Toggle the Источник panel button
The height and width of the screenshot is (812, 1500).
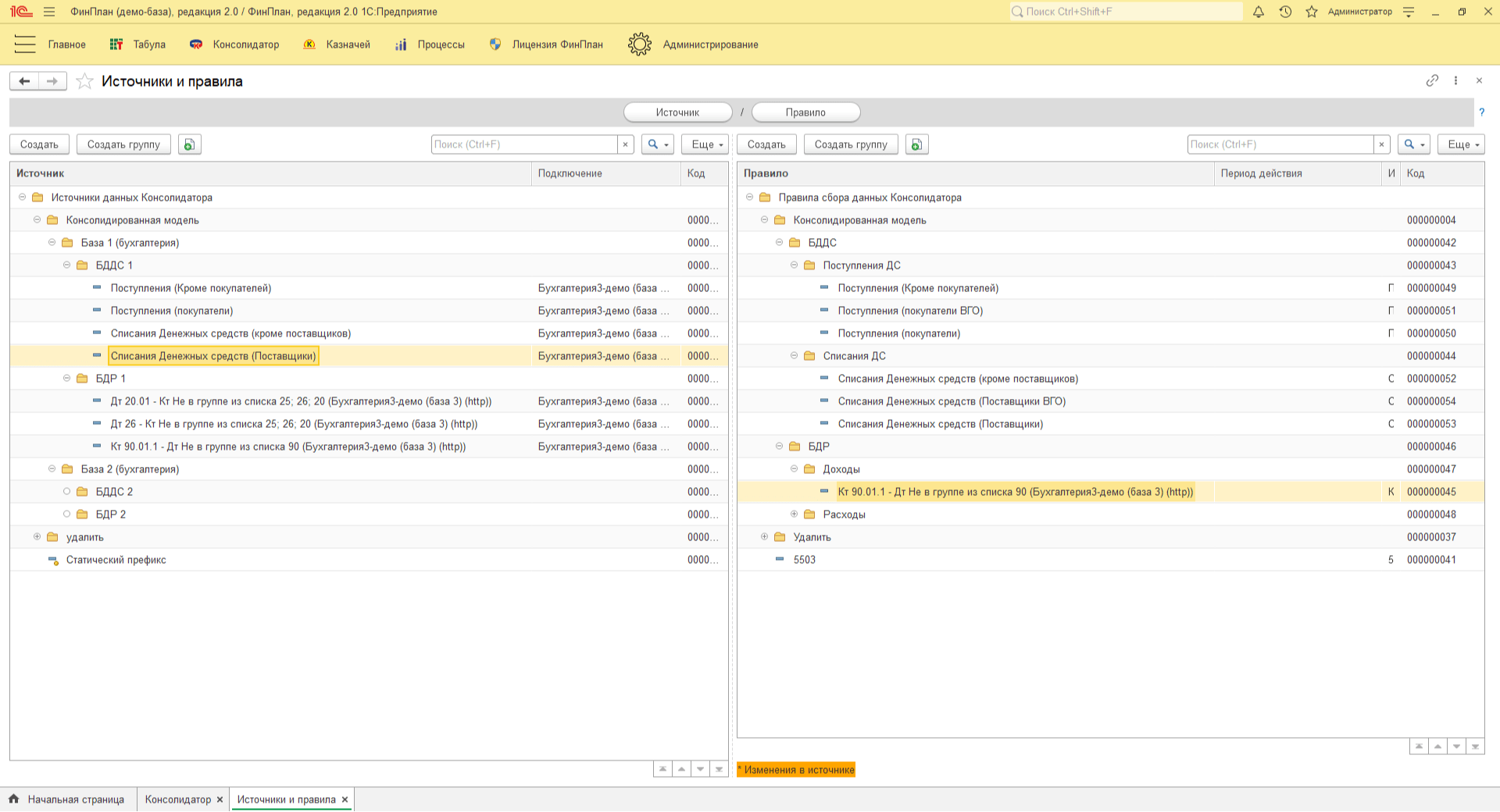tap(678, 112)
